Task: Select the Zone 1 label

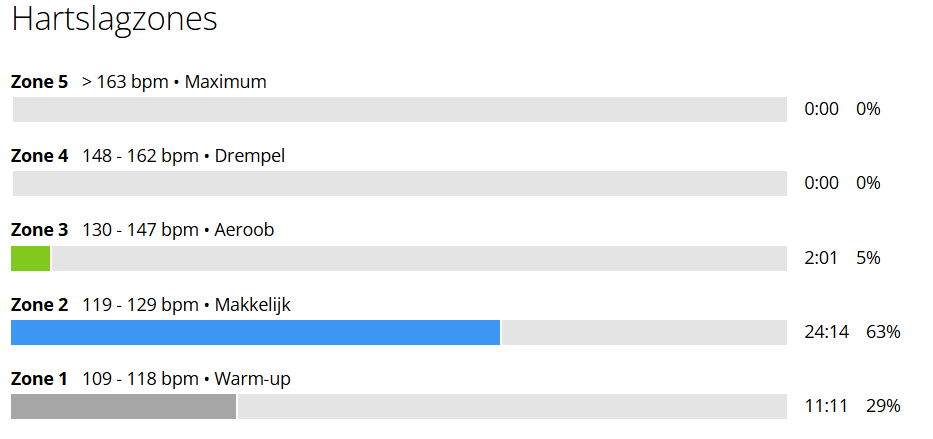Action: tap(39, 378)
